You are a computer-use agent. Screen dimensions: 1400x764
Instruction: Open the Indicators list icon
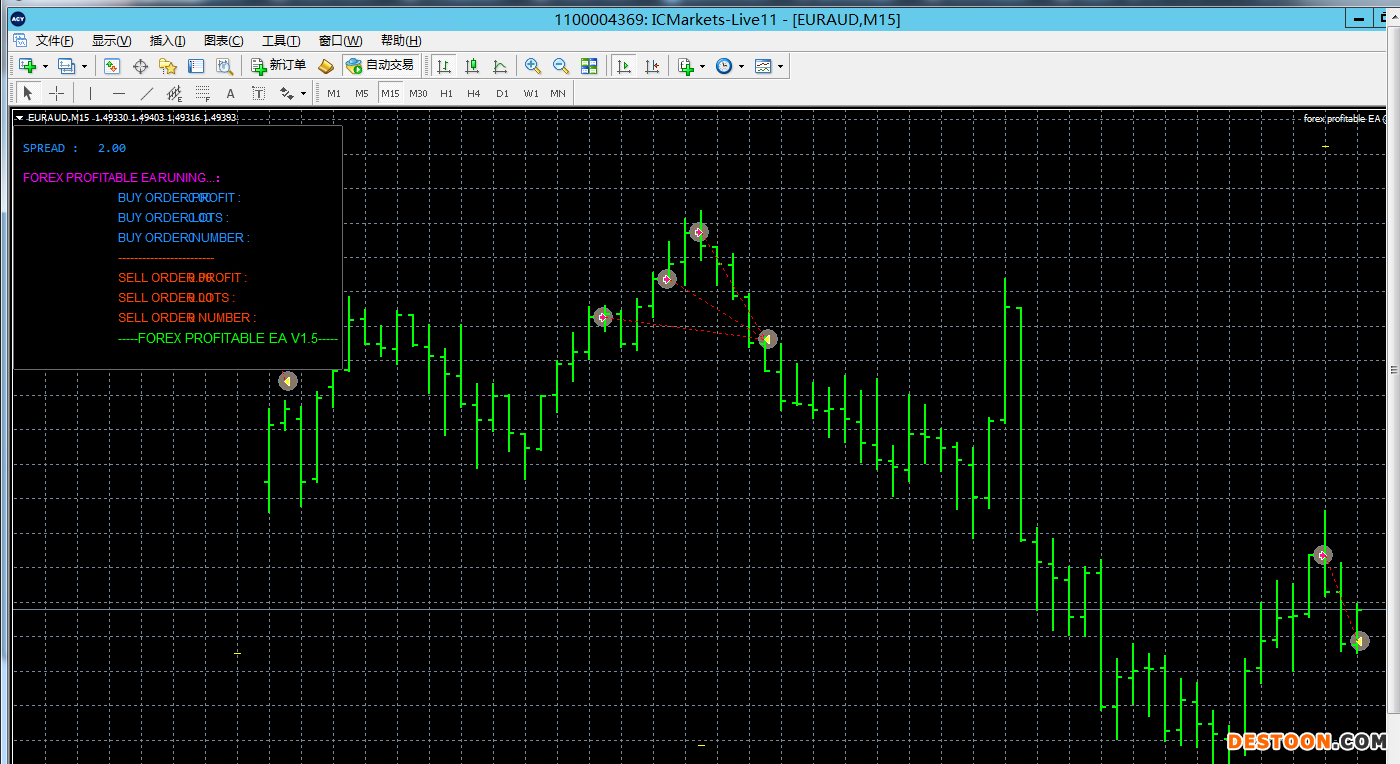point(685,66)
